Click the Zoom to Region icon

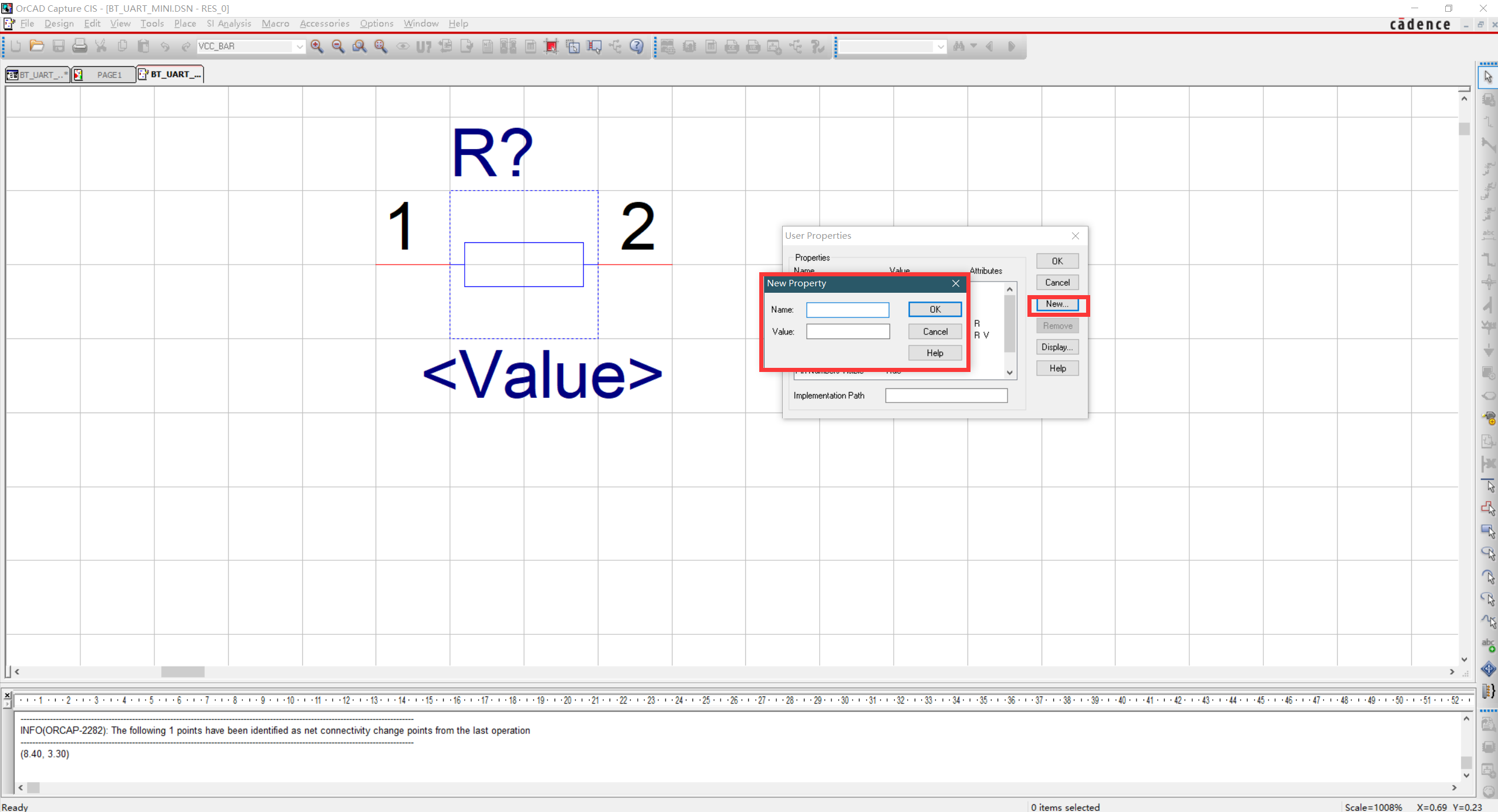[x=359, y=46]
